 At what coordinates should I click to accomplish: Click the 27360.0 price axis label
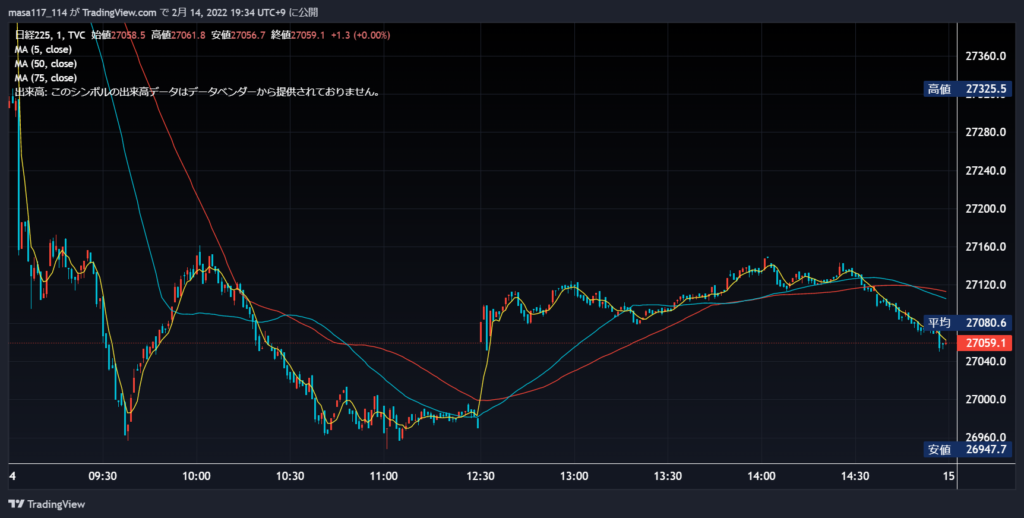click(x=985, y=56)
